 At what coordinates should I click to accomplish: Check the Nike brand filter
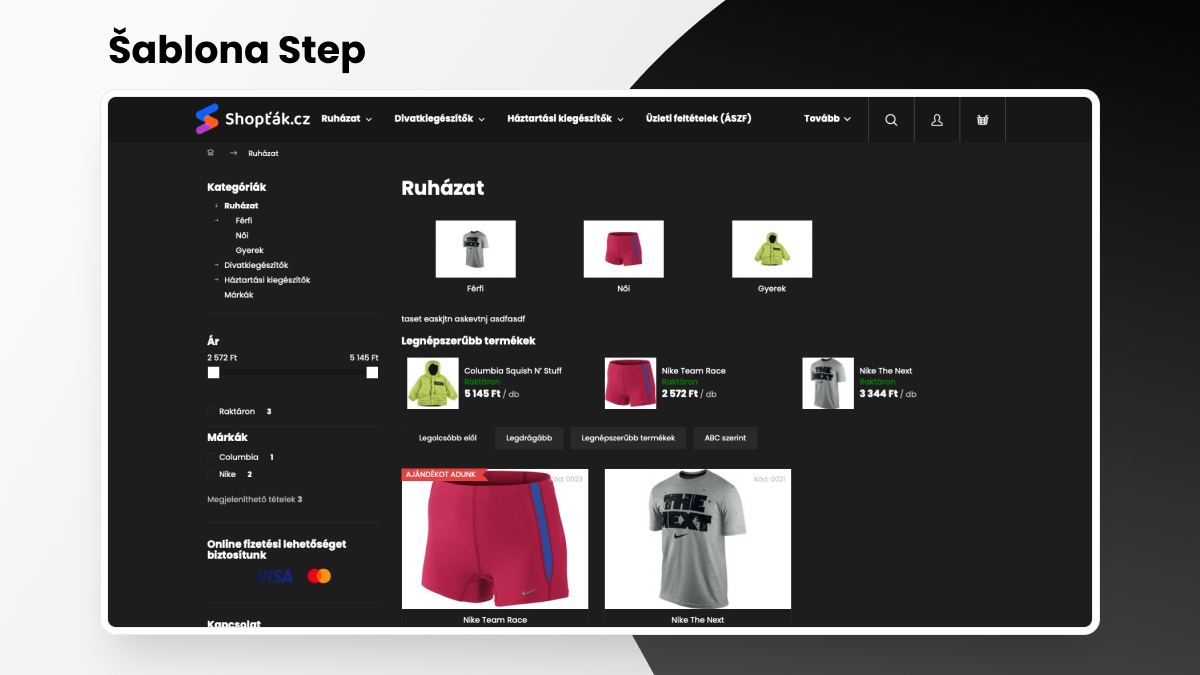click(x=211, y=474)
